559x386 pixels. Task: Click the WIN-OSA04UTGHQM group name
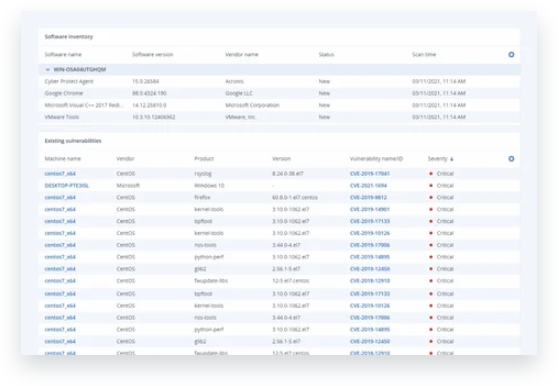pyautogui.click(x=80, y=70)
